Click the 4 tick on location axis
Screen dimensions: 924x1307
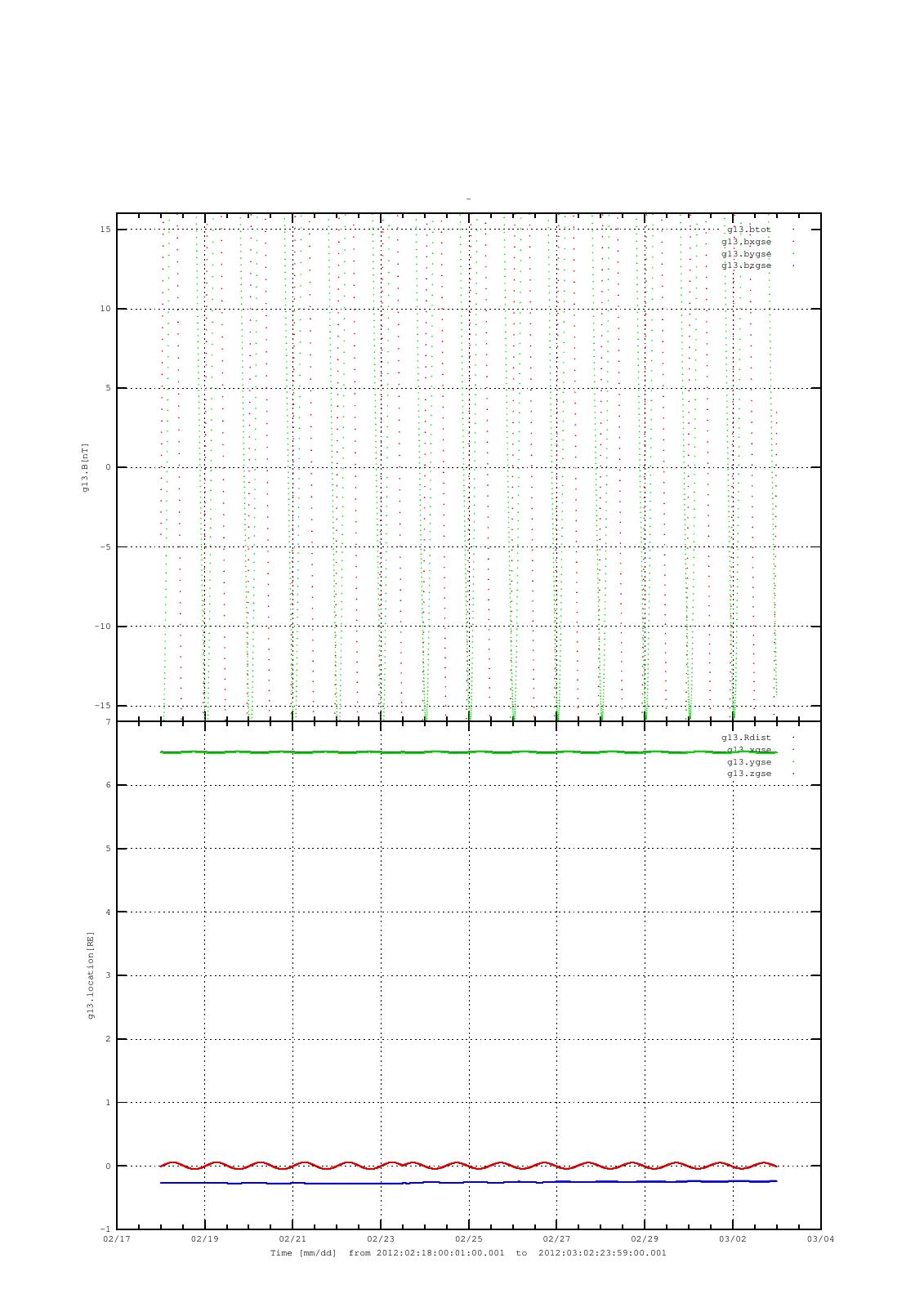click(x=108, y=912)
